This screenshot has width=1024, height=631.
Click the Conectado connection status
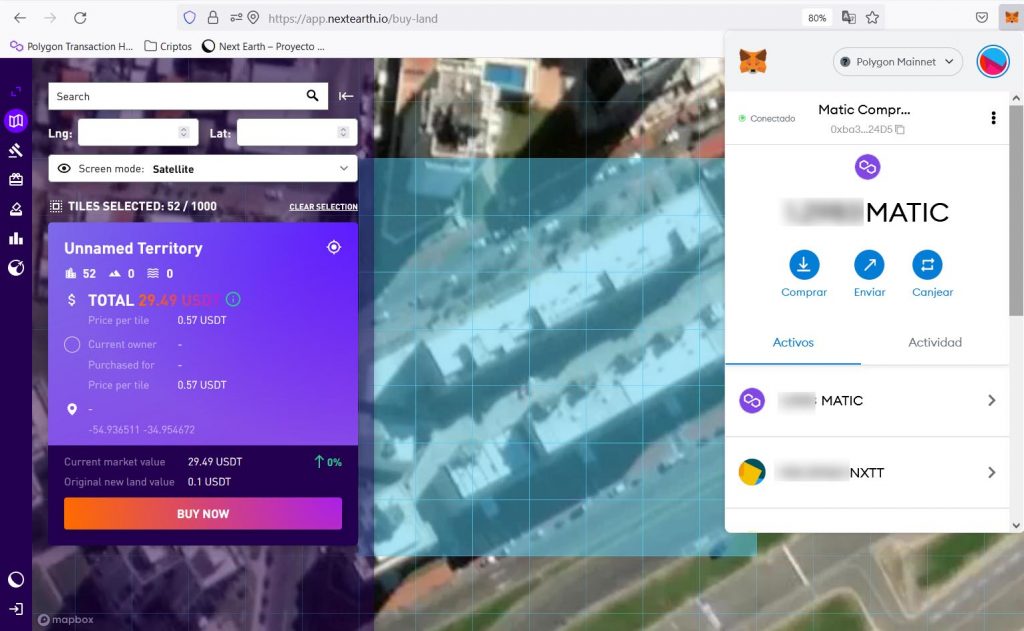[x=767, y=118]
